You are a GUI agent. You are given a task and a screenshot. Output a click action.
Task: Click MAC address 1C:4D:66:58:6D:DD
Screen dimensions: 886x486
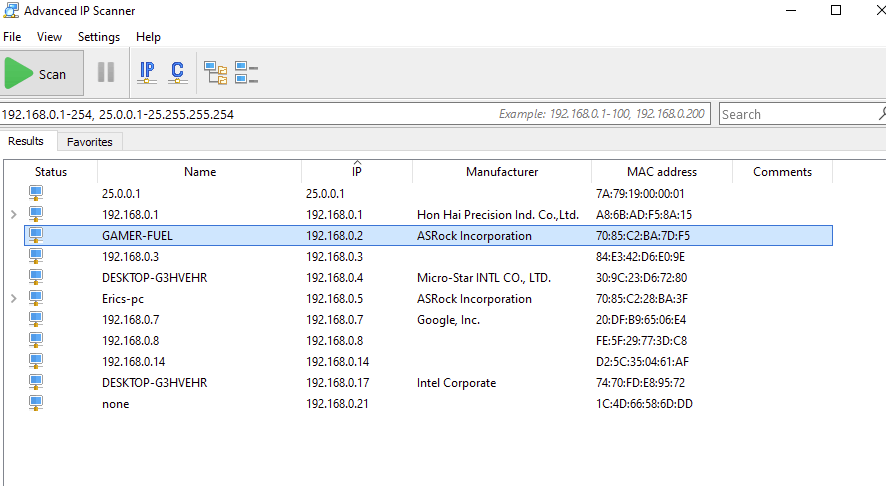coord(644,404)
